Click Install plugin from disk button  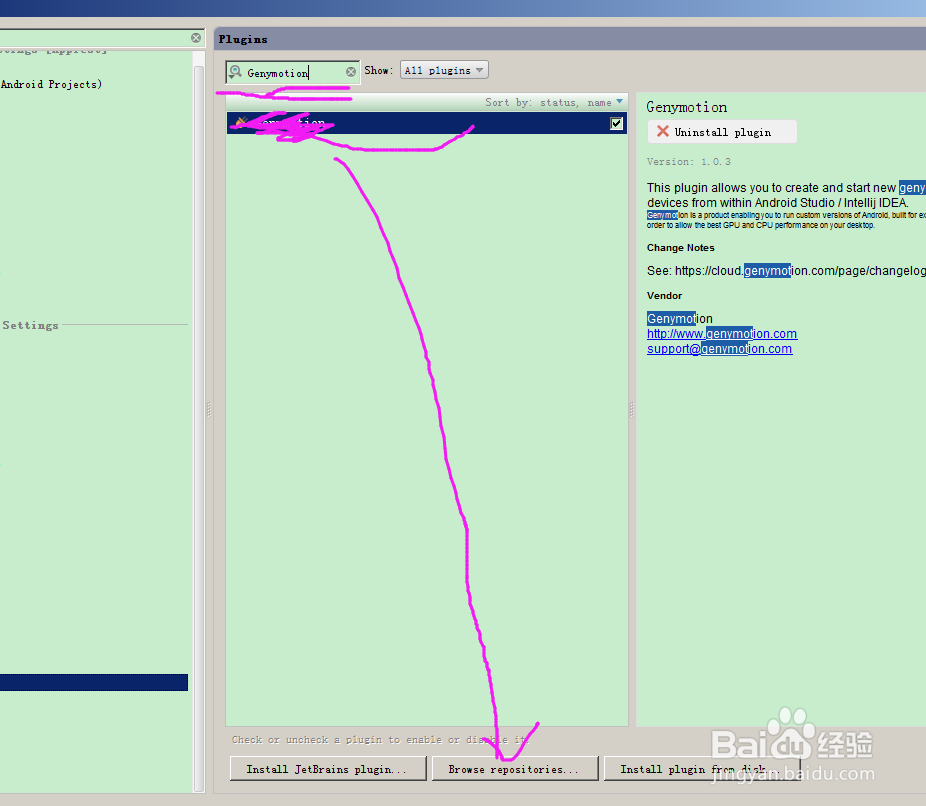pyautogui.click(x=702, y=769)
